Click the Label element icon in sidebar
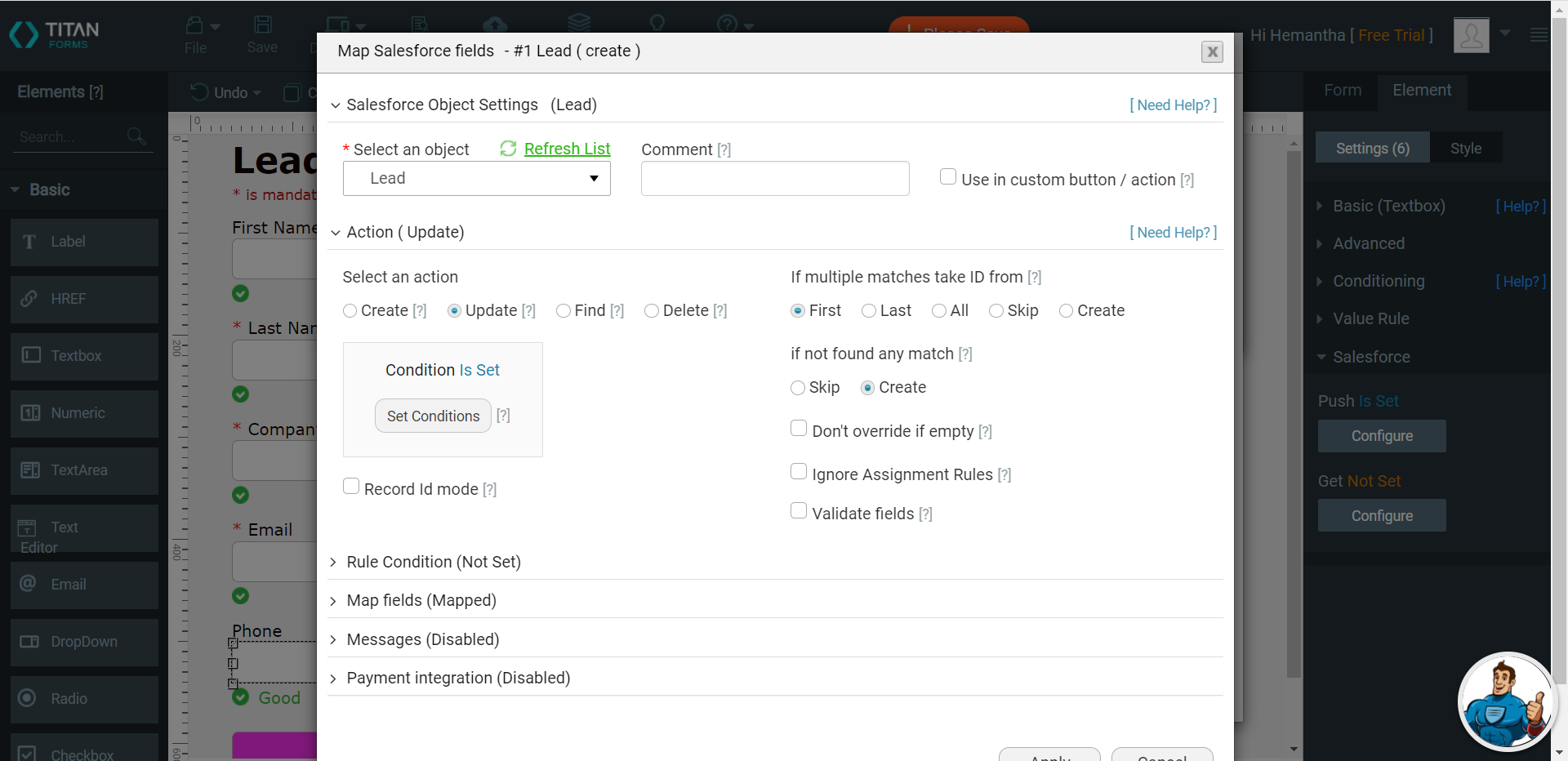The width and height of the screenshot is (1568, 761). (x=30, y=242)
